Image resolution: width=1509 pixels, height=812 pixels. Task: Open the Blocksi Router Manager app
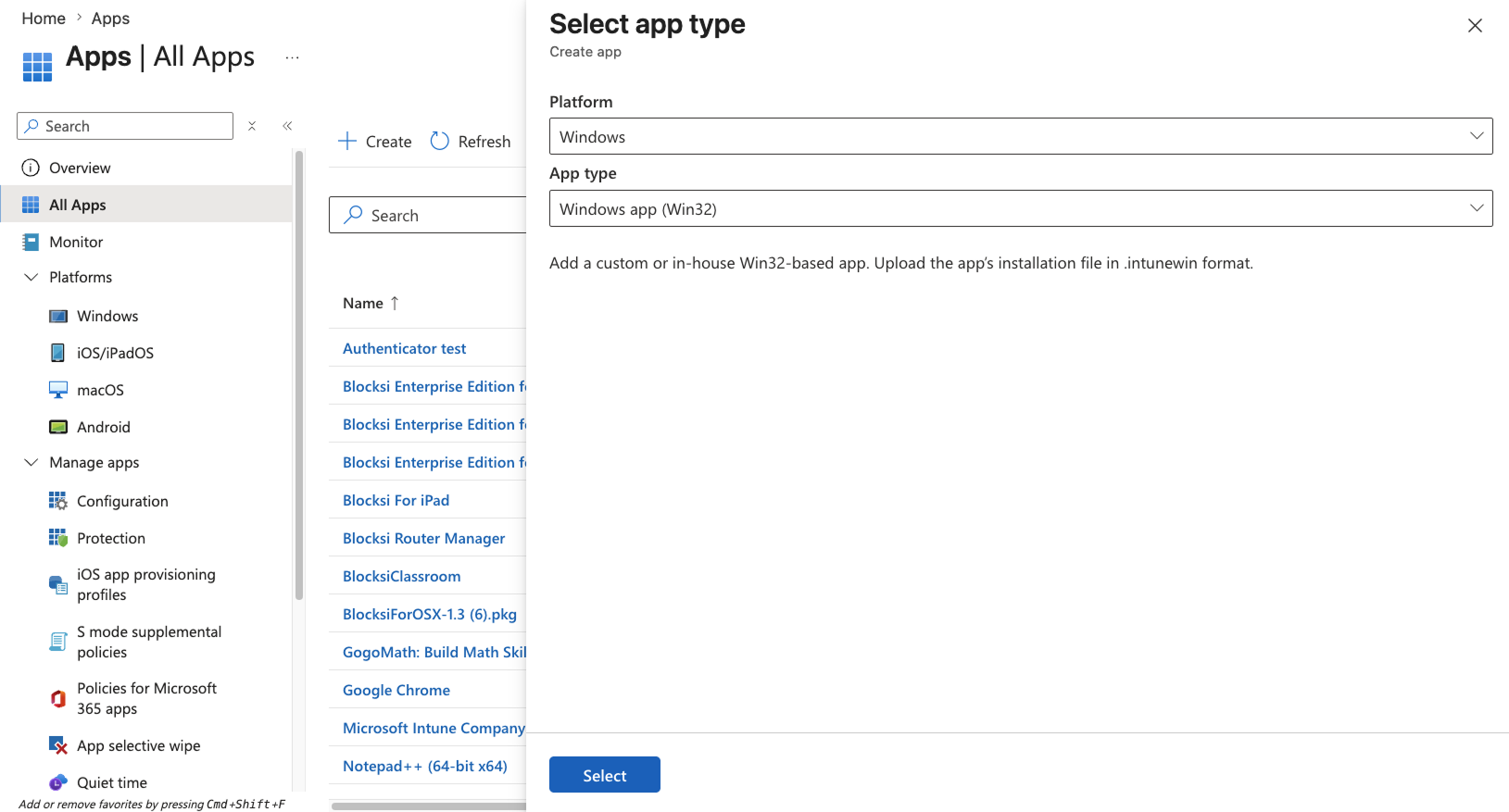[423, 538]
